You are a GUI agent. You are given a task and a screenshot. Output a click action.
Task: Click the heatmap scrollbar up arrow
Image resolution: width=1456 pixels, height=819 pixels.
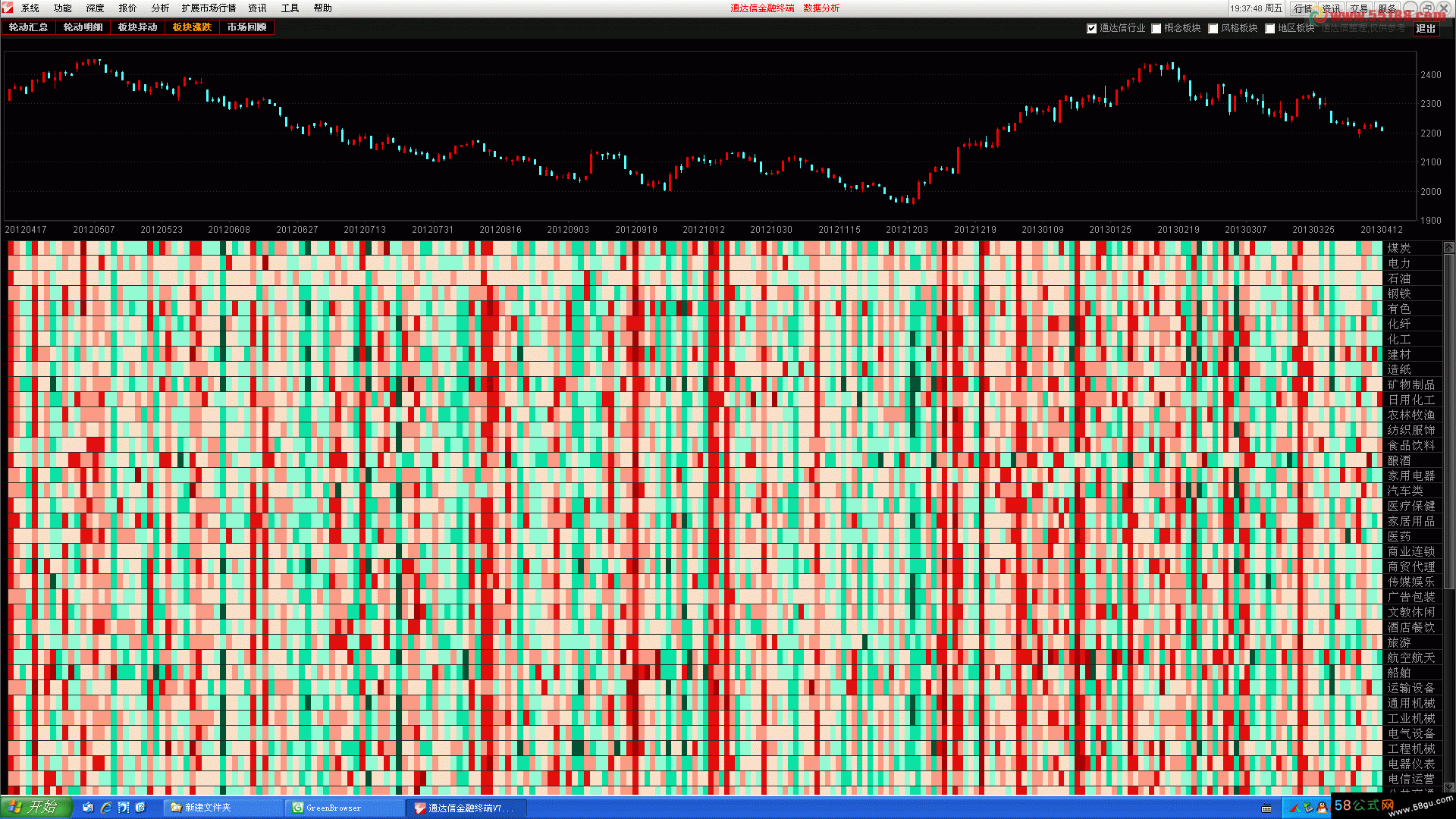coord(1449,247)
